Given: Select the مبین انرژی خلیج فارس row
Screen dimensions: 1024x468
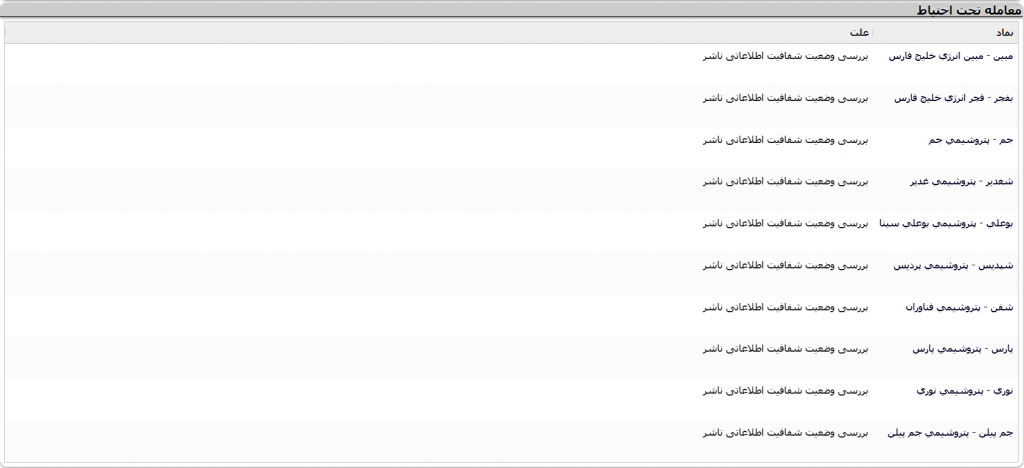Looking at the screenshot, I should pyautogui.click(x=511, y=64).
